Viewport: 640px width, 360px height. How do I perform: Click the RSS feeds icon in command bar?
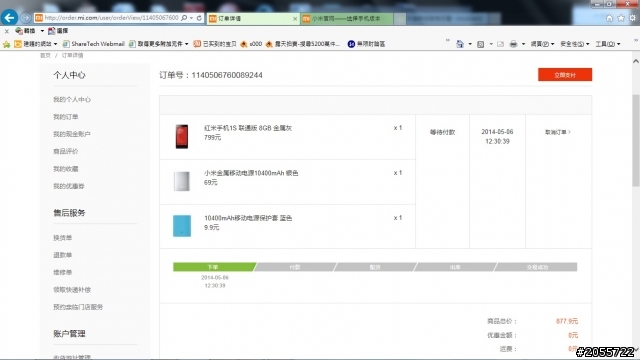pos(480,44)
